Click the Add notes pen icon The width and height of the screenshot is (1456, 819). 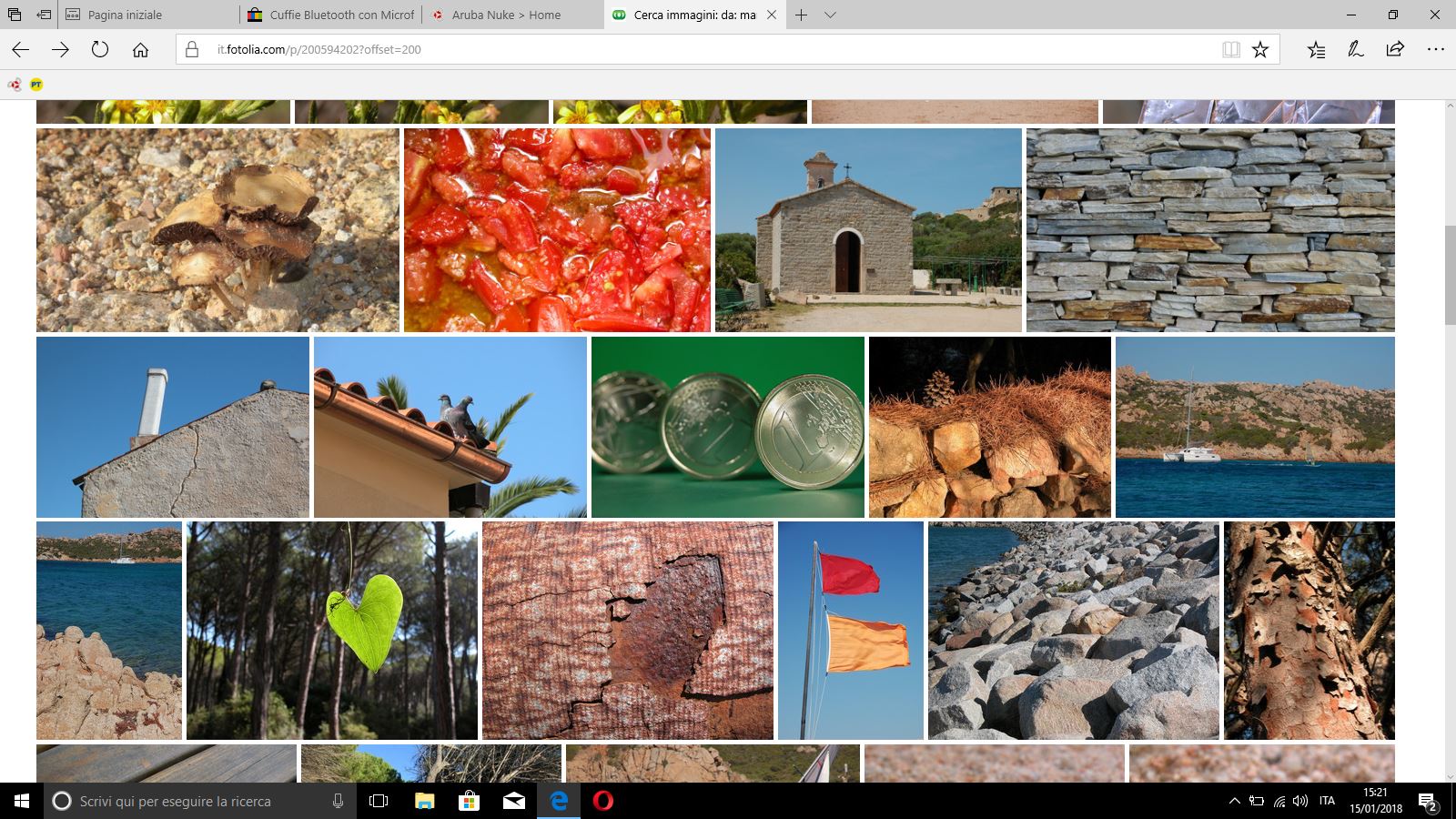pos(1356,50)
